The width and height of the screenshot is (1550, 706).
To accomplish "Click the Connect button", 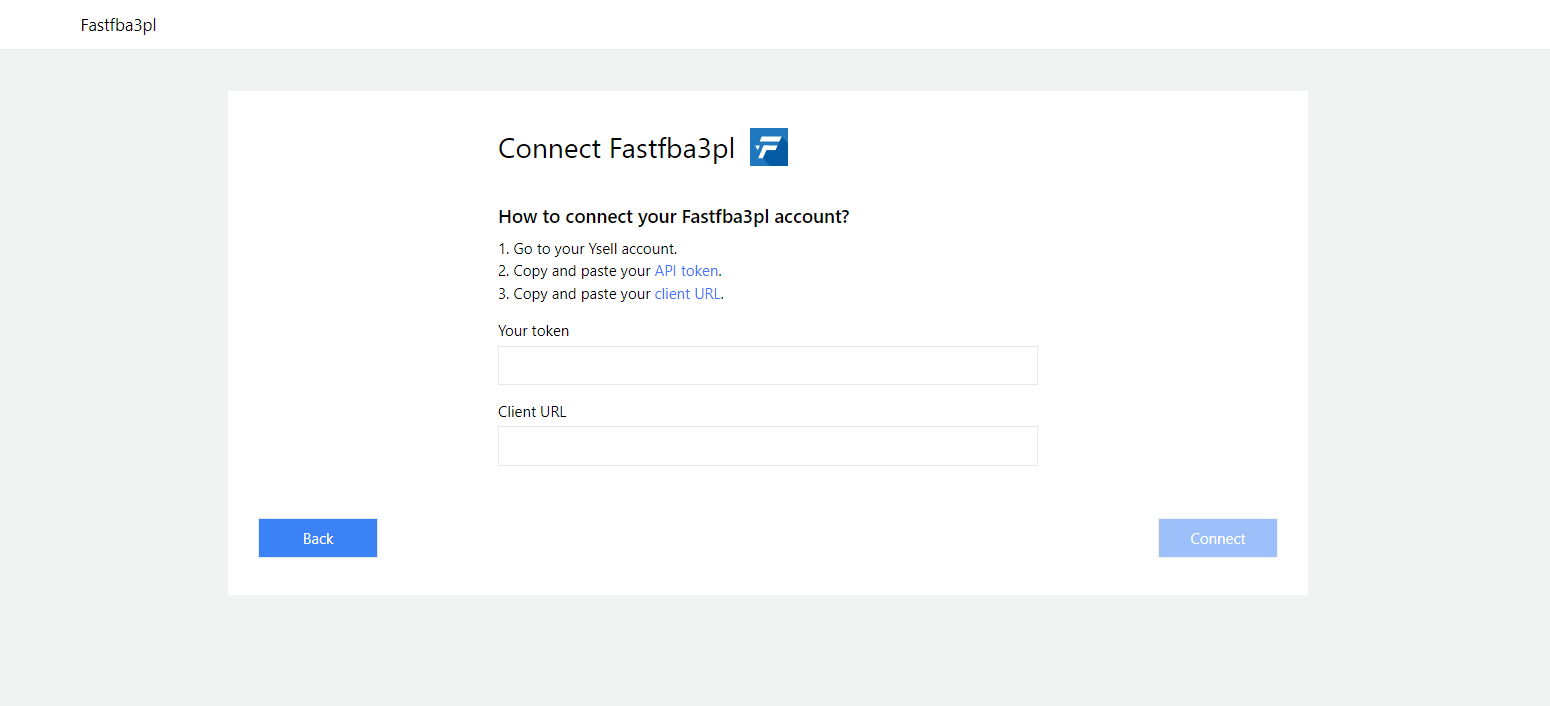I will pos(1218,538).
